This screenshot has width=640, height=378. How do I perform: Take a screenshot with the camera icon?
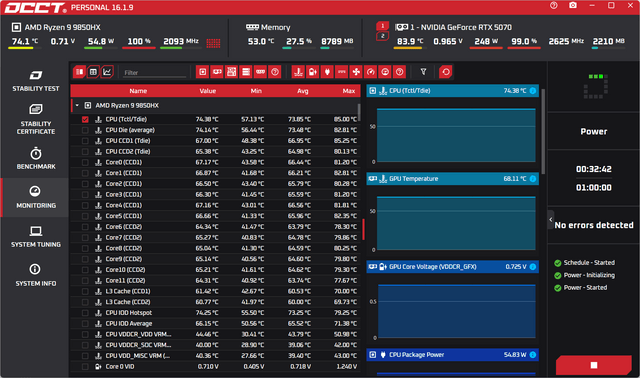pyautogui.click(x=573, y=6)
